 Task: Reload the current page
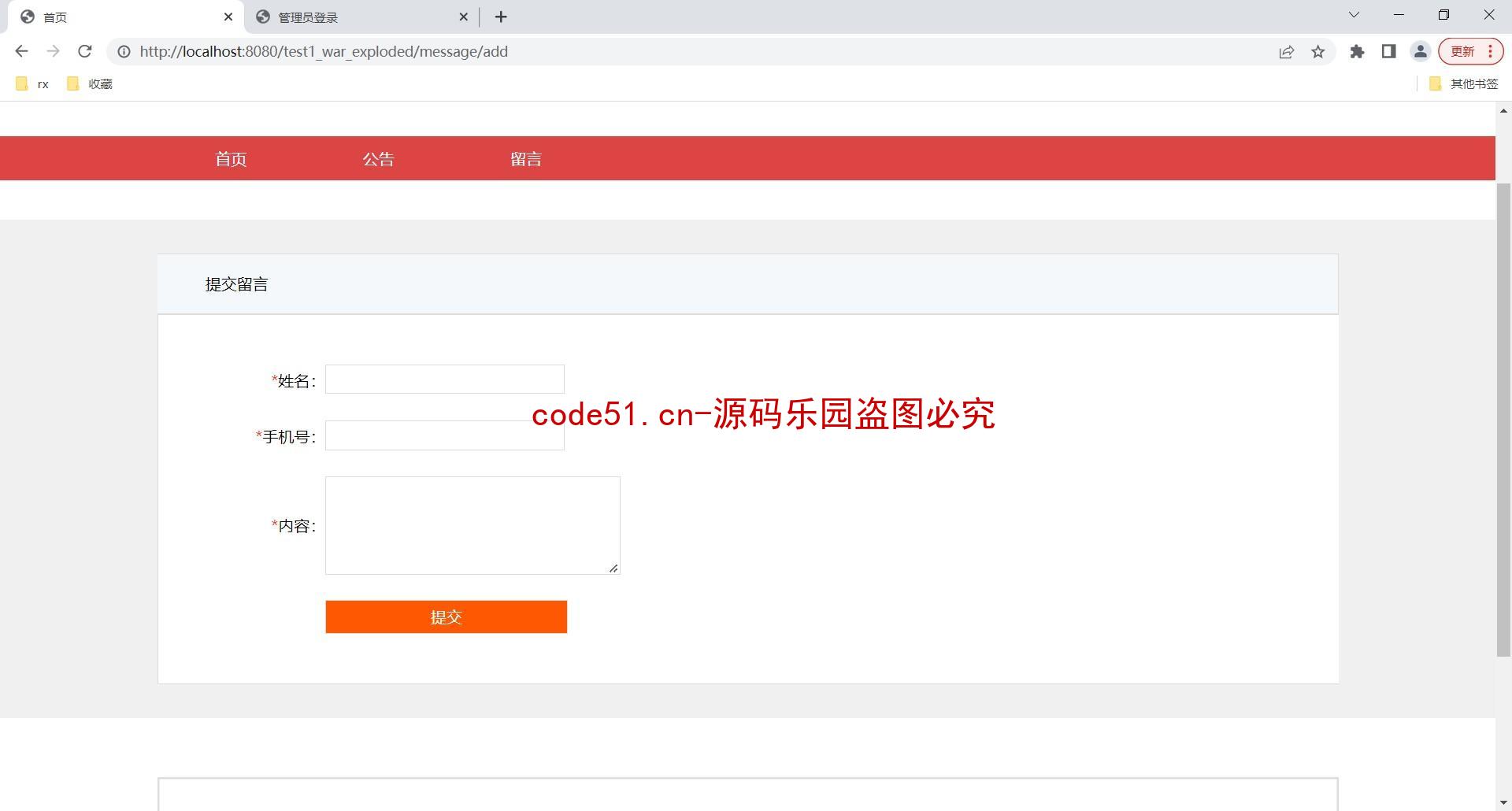85,51
